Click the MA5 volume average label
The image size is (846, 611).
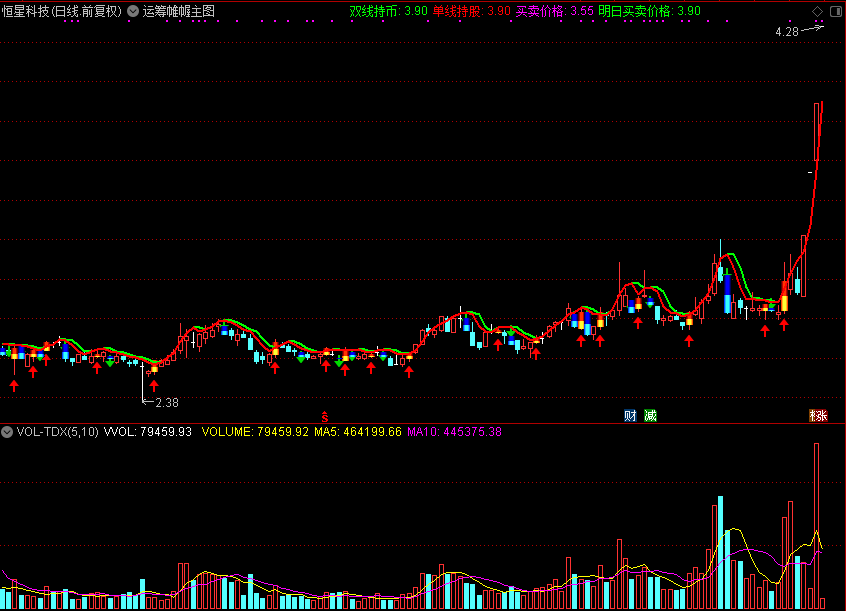tap(358, 432)
